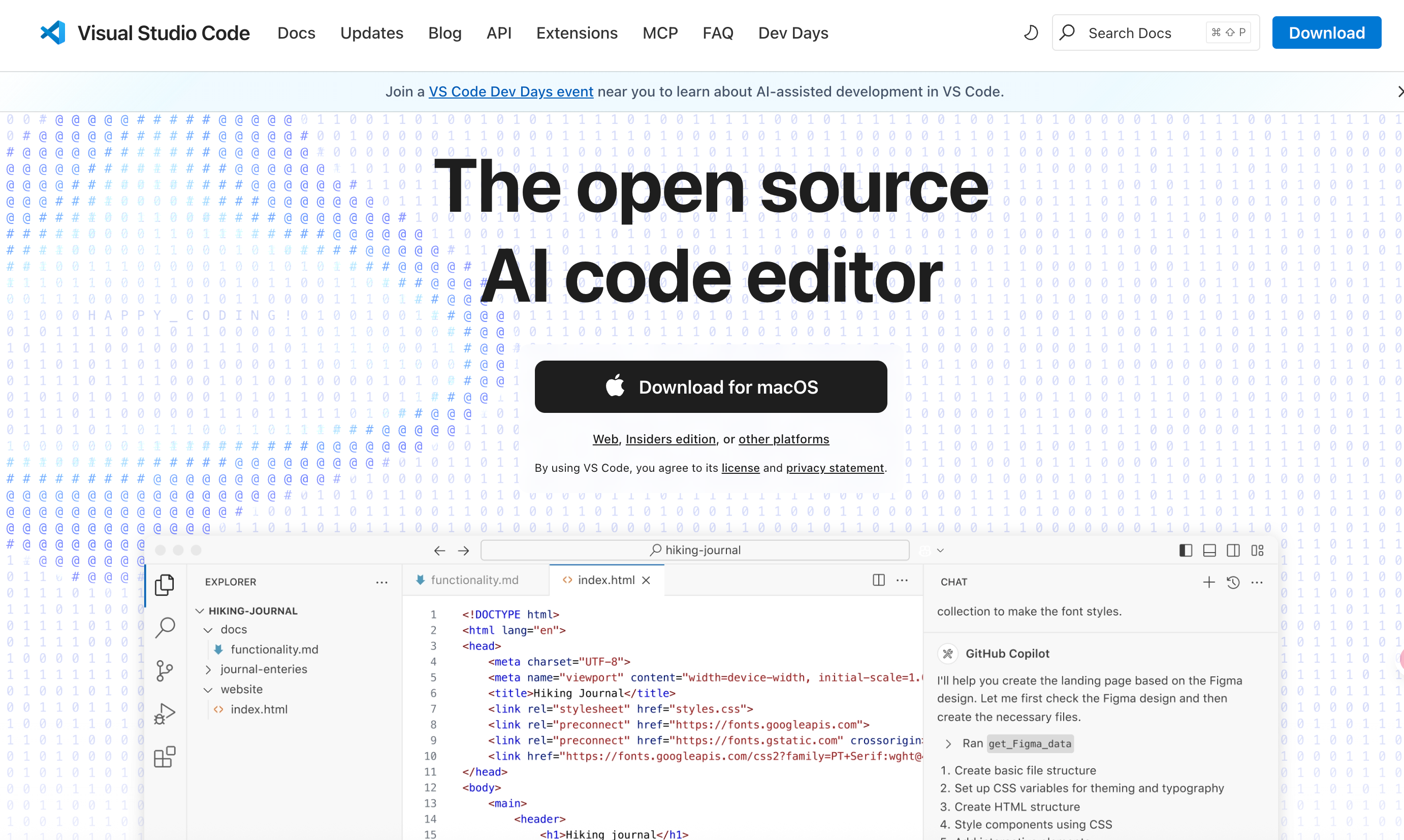Click the split editor icon near tabs
Image resolution: width=1404 pixels, height=840 pixels.
(x=879, y=580)
